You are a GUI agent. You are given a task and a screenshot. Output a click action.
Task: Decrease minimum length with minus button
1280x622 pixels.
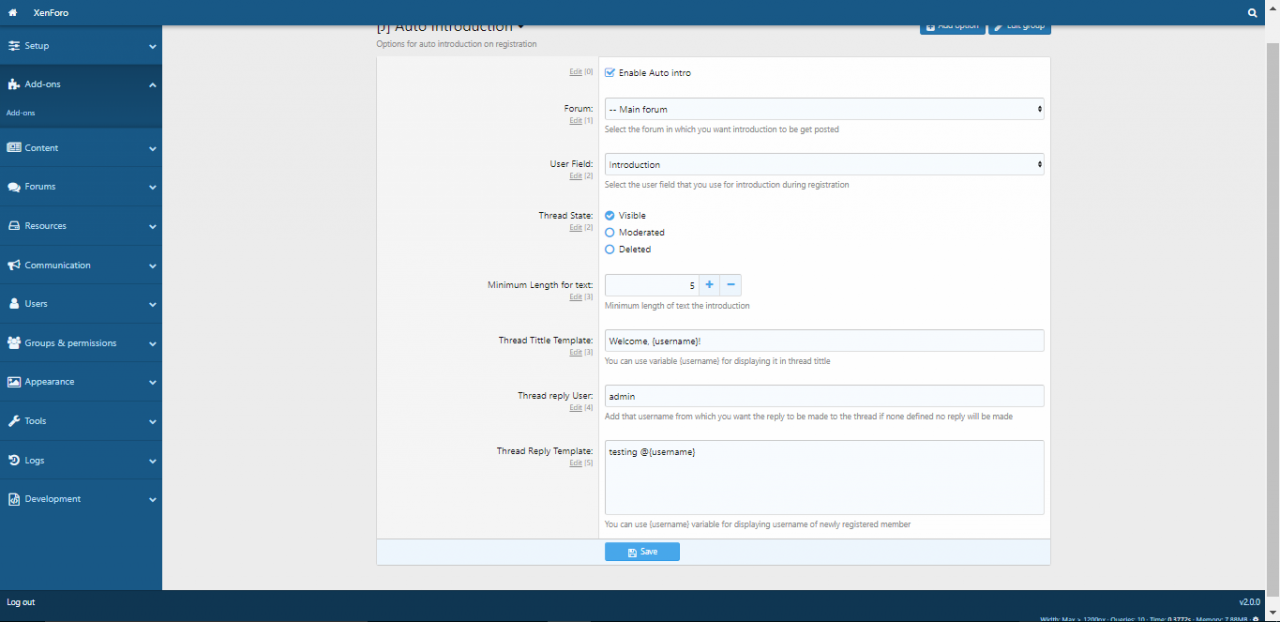click(x=731, y=285)
